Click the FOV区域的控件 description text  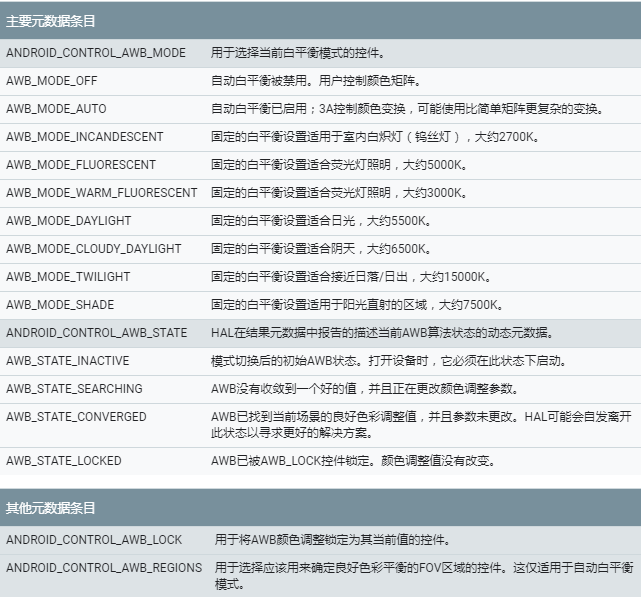click(x=424, y=576)
